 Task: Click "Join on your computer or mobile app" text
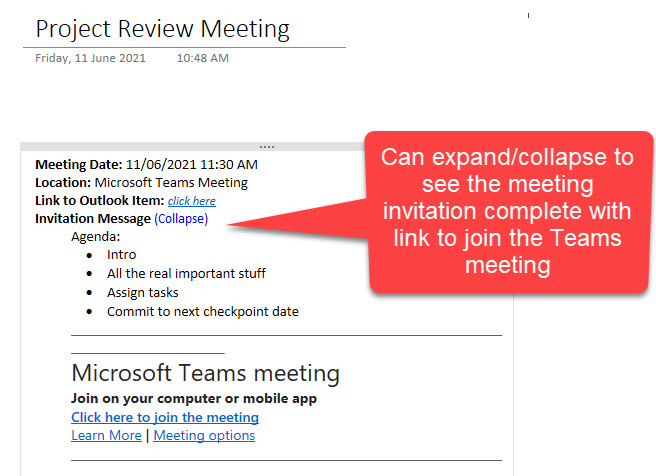click(194, 398)
